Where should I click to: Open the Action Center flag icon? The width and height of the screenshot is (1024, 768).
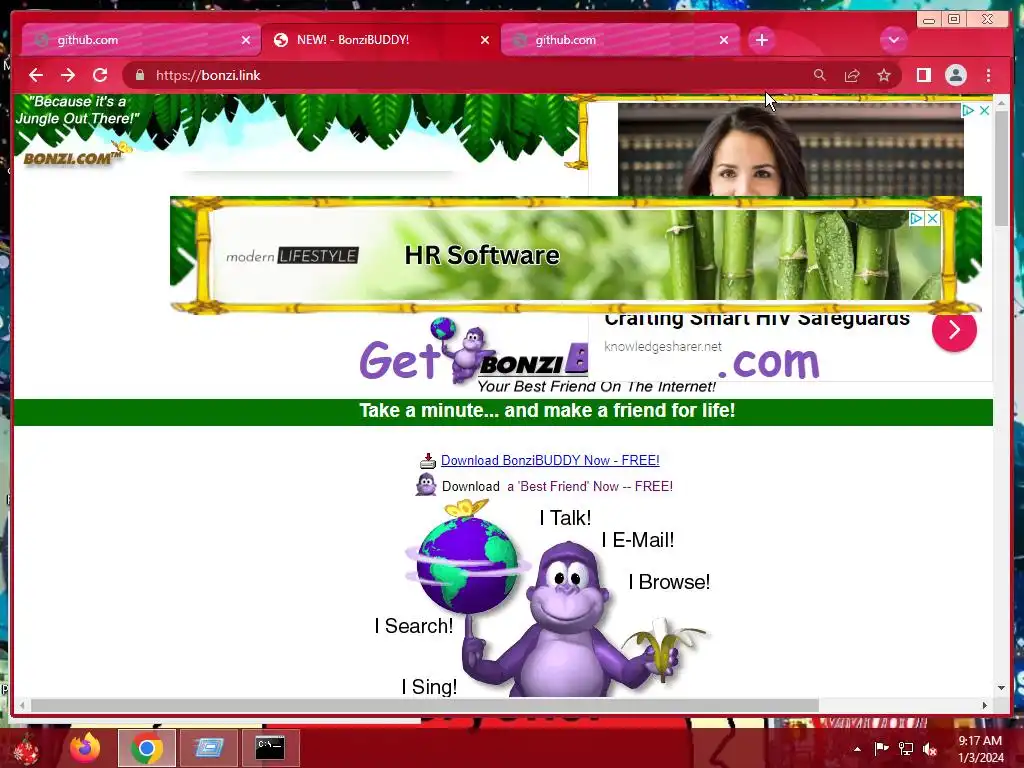click(881, 748)
